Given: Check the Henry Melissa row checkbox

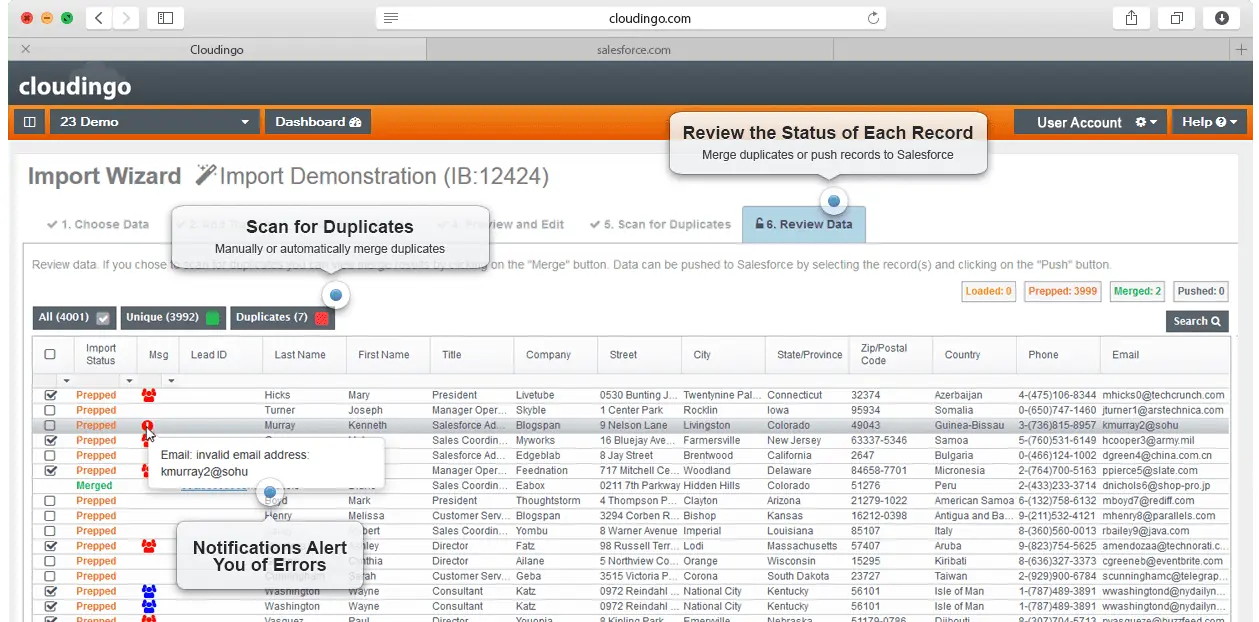Looking at the screenshot, I should click(50, 516).
